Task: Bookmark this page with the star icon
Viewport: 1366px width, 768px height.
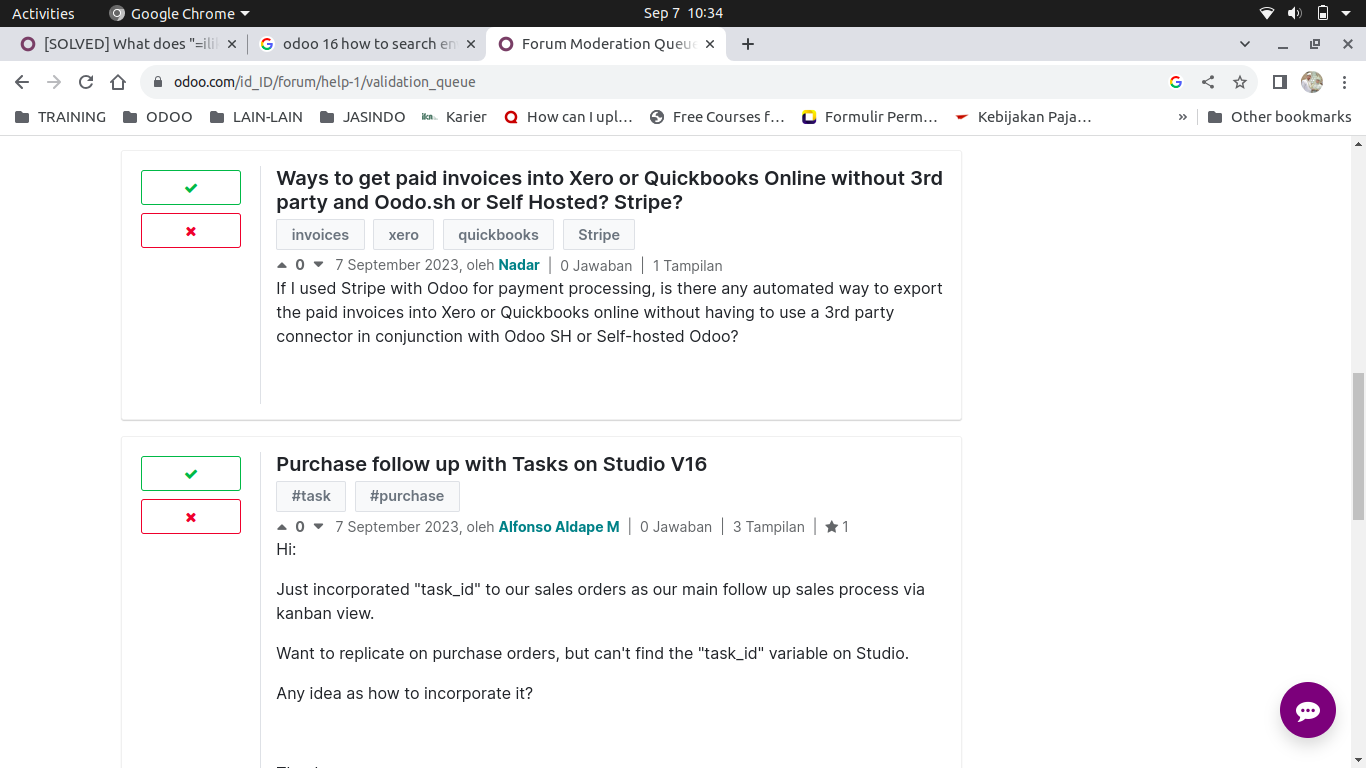Action: point(1240,82)
